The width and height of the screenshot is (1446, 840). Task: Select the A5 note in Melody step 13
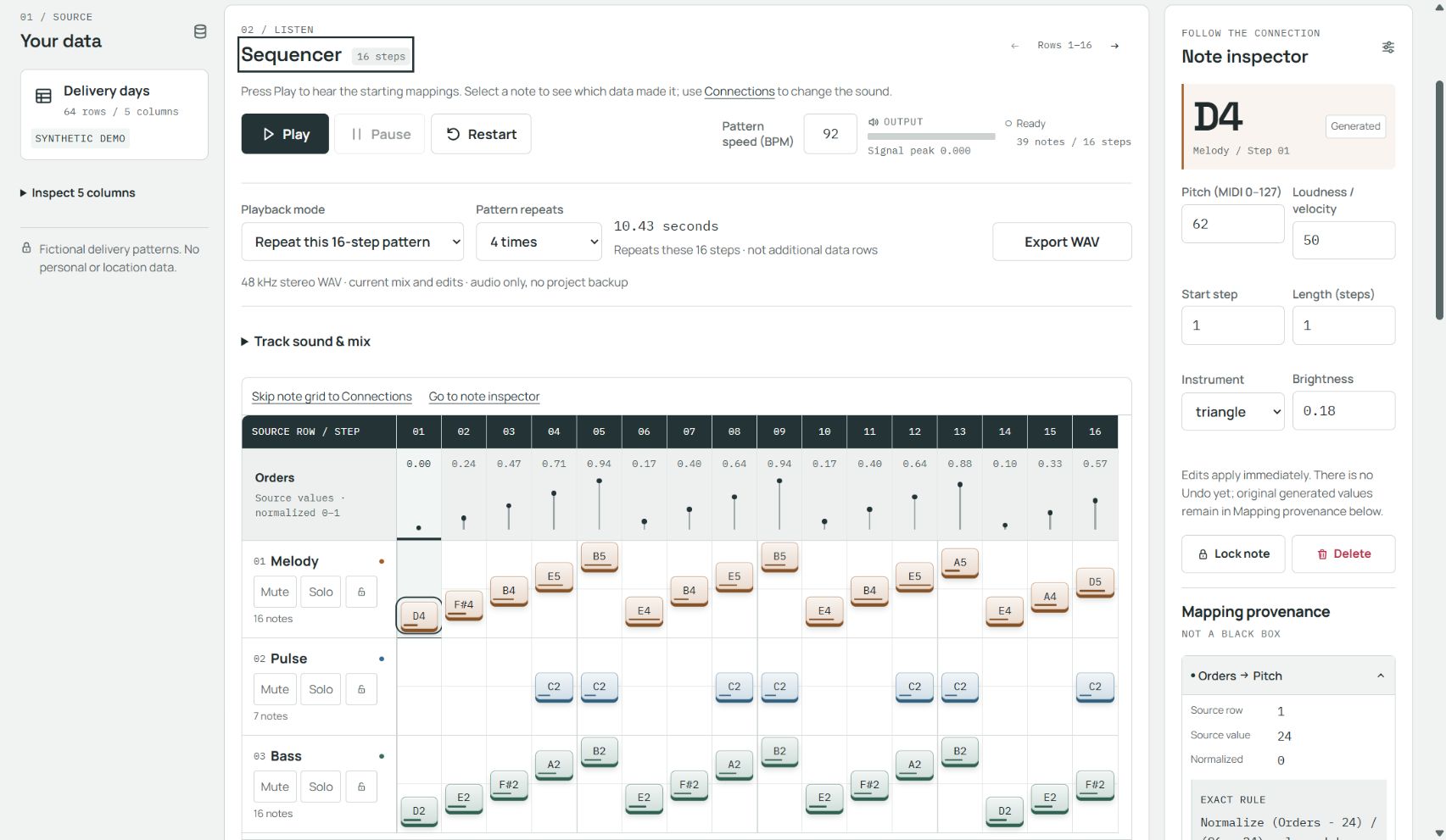(x=960, y=563)
